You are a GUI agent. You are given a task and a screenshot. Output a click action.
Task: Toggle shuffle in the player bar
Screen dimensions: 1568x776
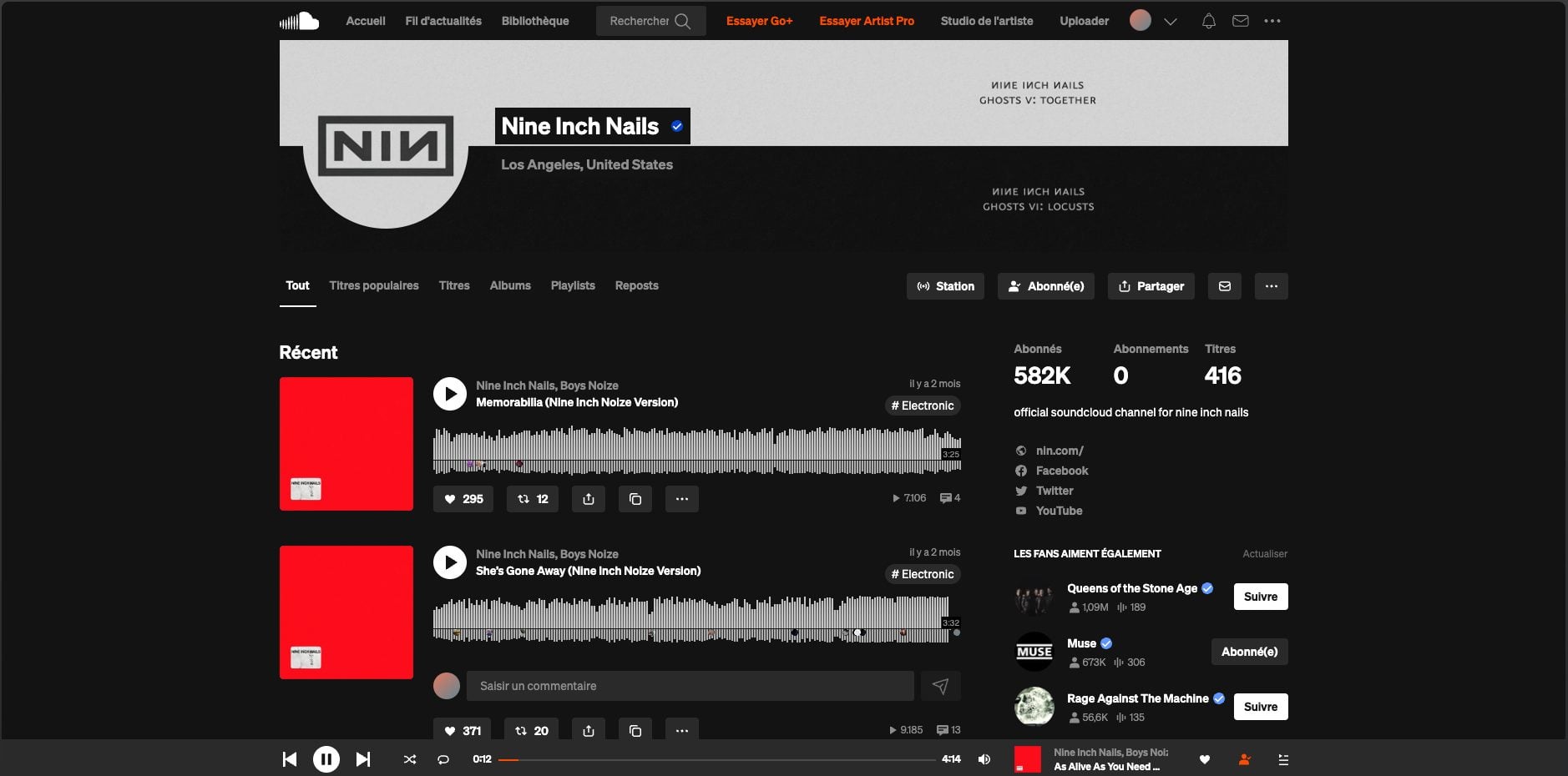point(410,759)
